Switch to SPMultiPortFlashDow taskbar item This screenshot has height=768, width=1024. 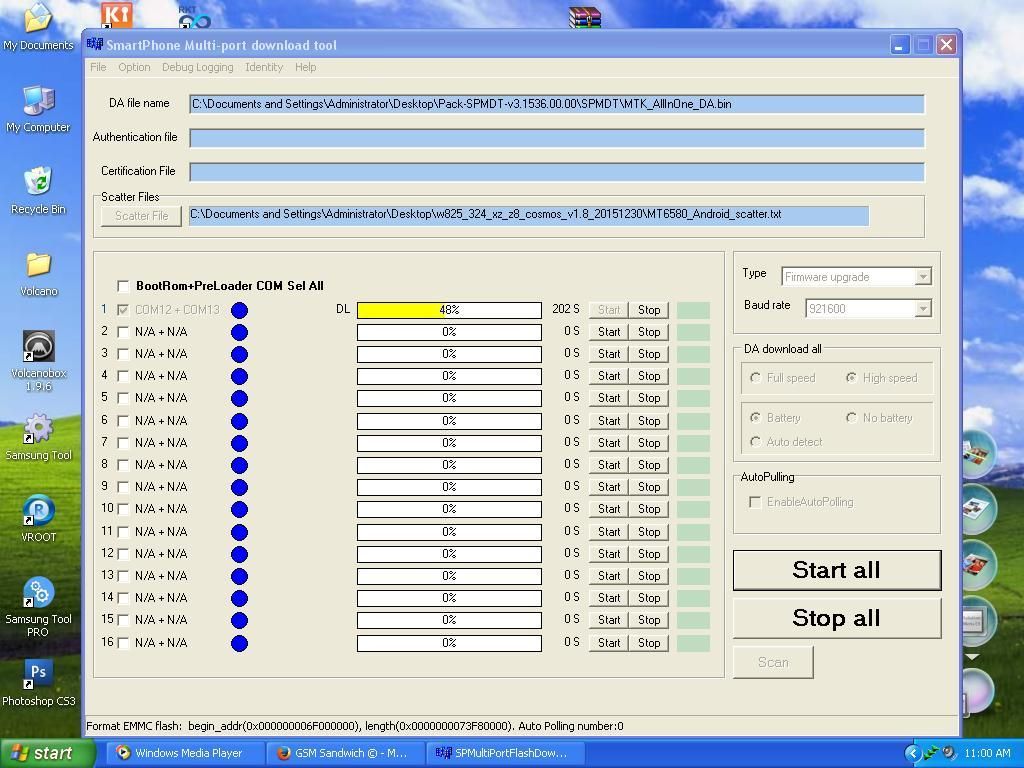[x=505, y=753]
